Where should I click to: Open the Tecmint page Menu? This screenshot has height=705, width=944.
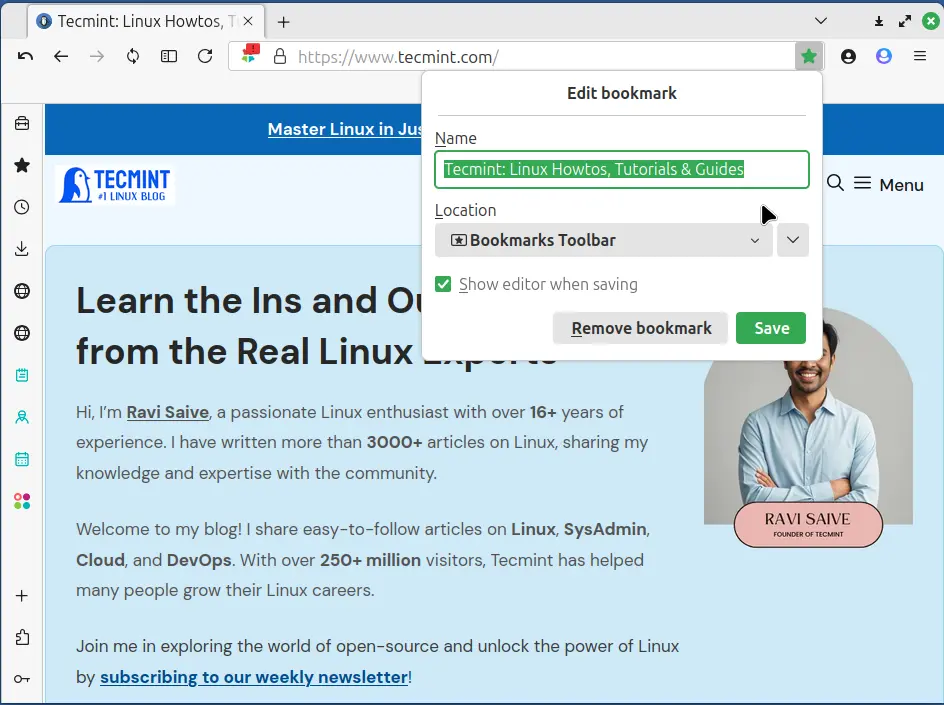pyautogui.click(x=889, y=184)
